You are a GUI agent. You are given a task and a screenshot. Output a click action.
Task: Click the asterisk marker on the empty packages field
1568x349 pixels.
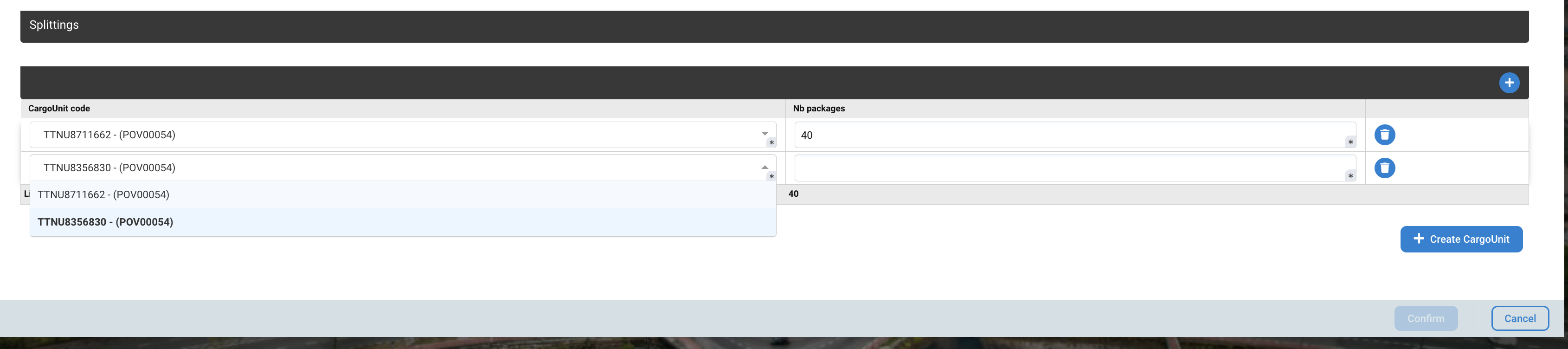click(x=1350, y=176)
